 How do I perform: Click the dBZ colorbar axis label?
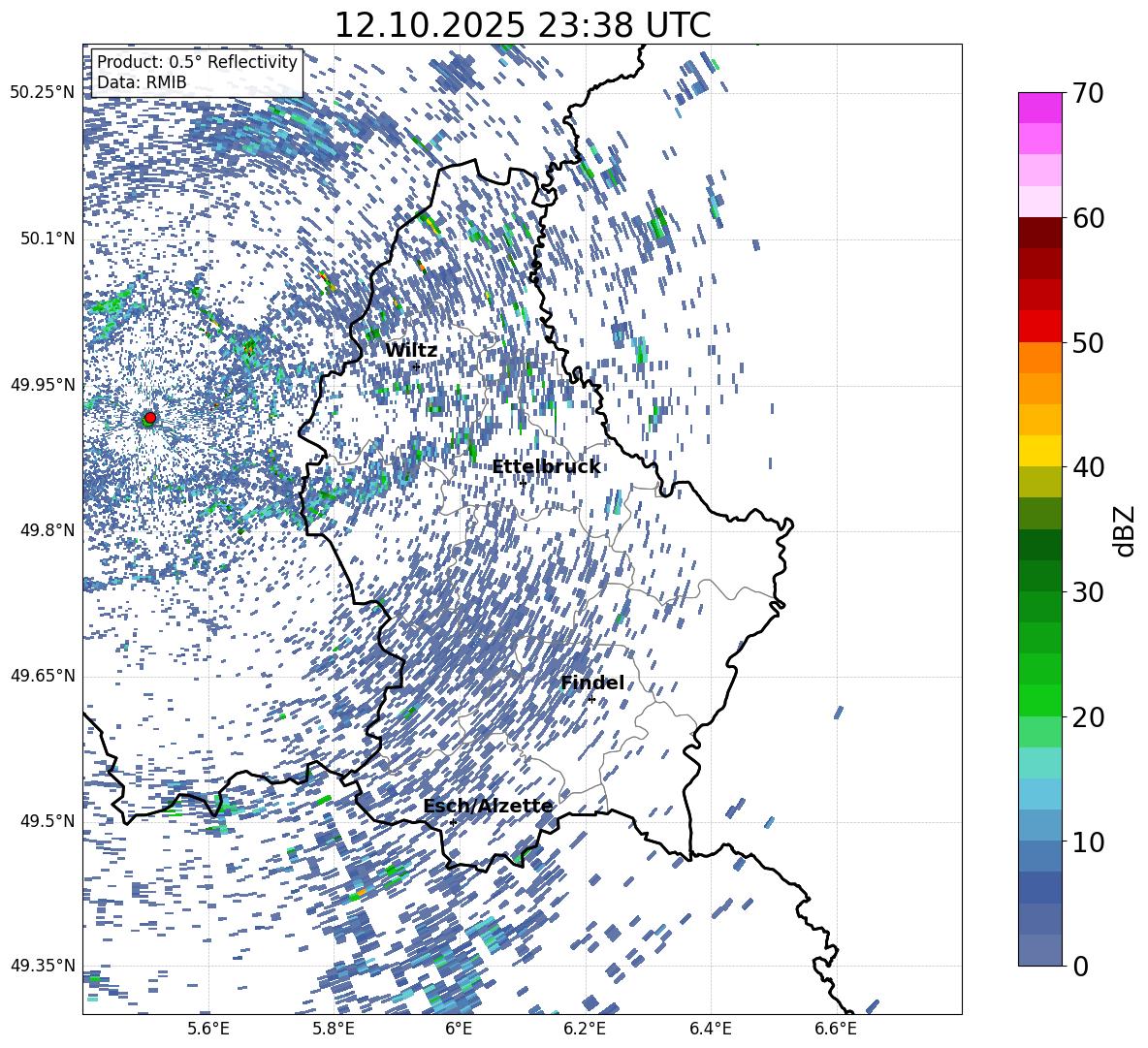pyautogui.click(x=1124, y=530)
